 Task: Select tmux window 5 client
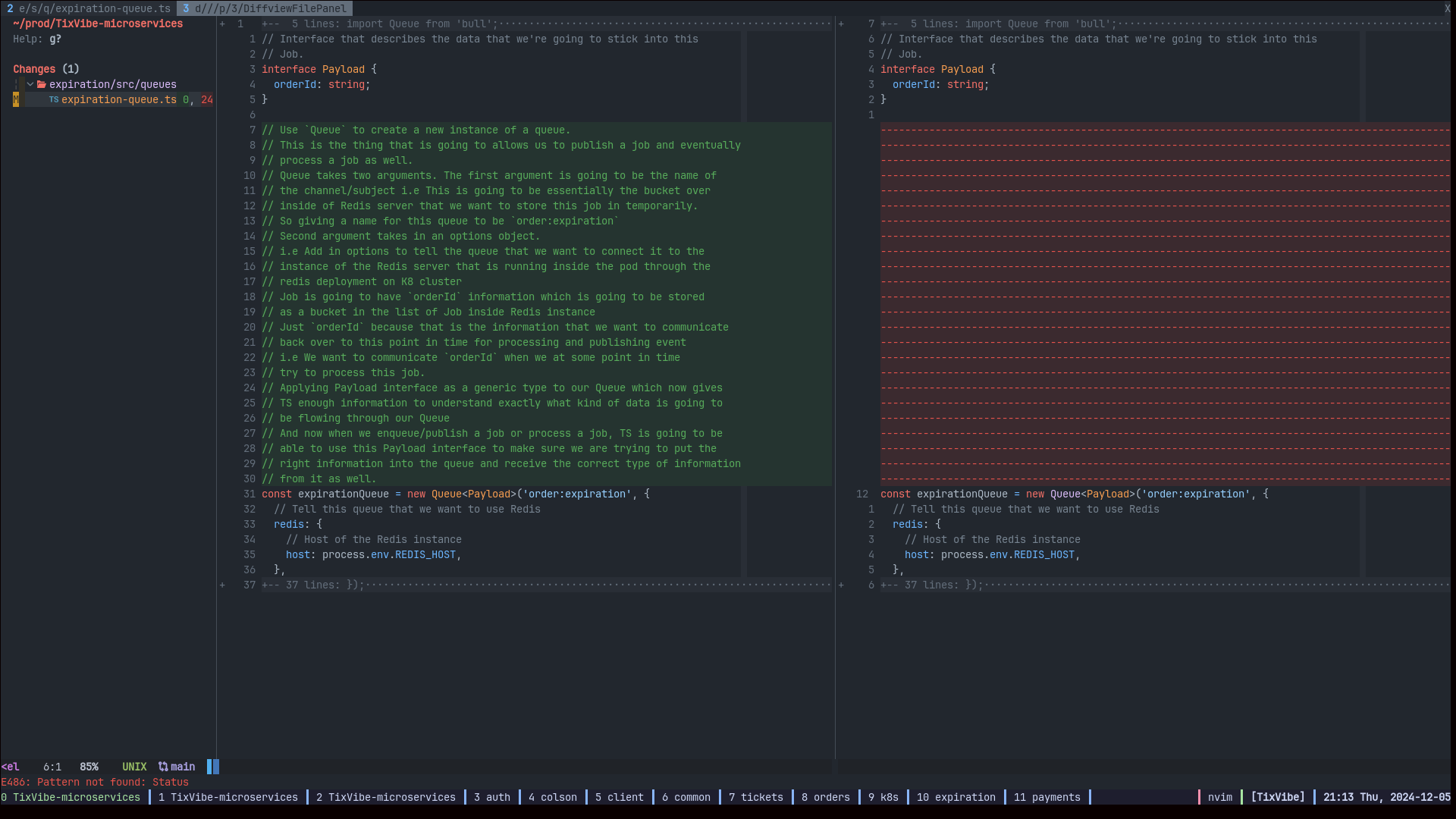tap(619, 797)
